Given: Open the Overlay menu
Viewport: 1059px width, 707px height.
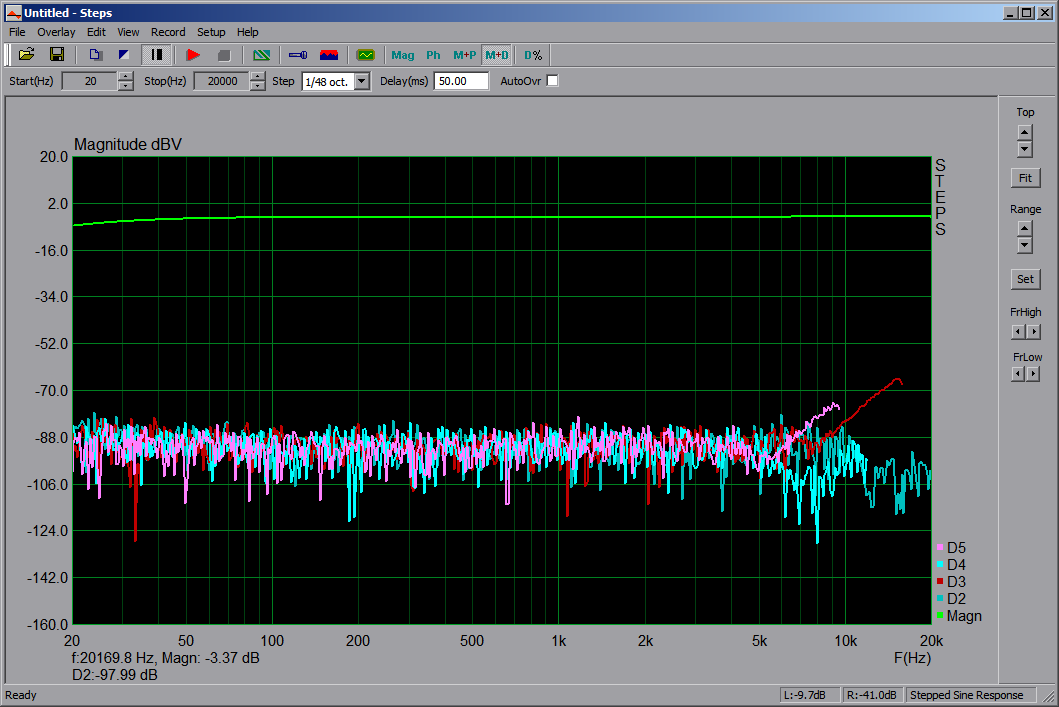Looking at the screenshot, I should tap(56, 32).
